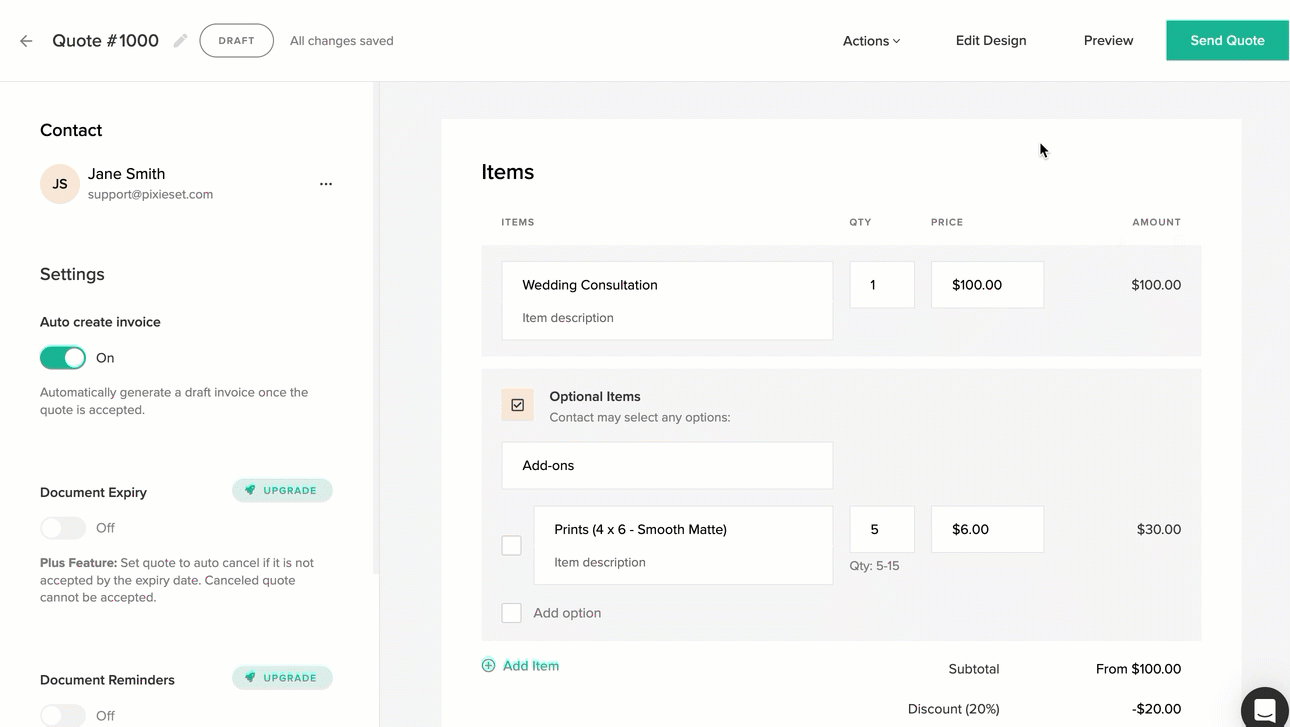Switch to Edit Design
This screenshot has width=1290, height=727.
pyautogui.click(x=990, y=40)
